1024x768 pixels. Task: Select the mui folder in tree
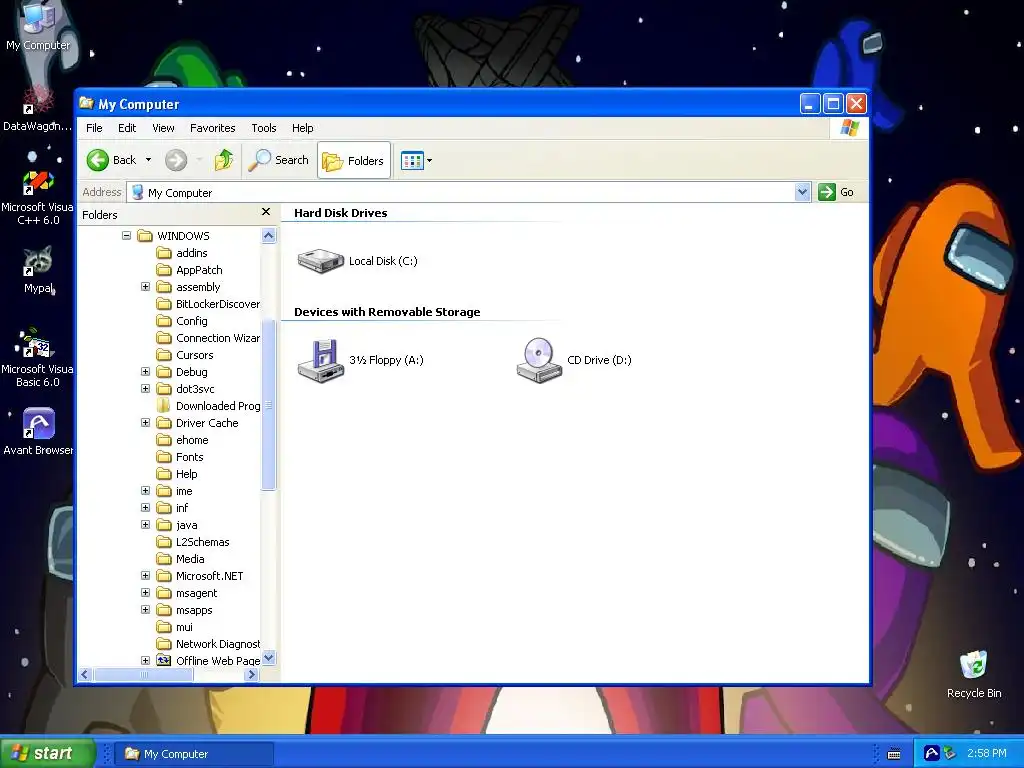pyautogui.click(x=175, y=626)
